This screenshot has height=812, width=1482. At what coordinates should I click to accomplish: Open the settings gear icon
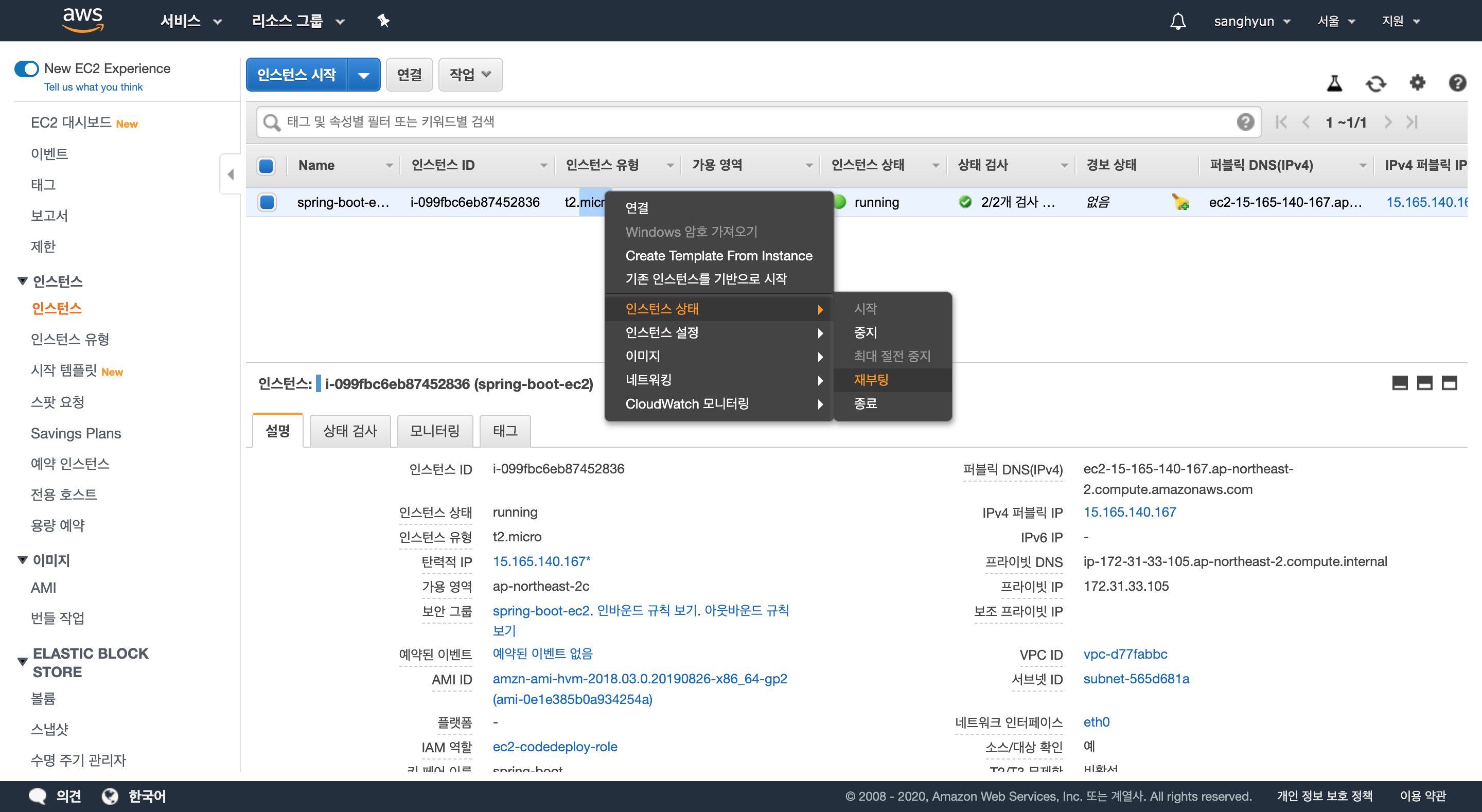click(1417, 83)
